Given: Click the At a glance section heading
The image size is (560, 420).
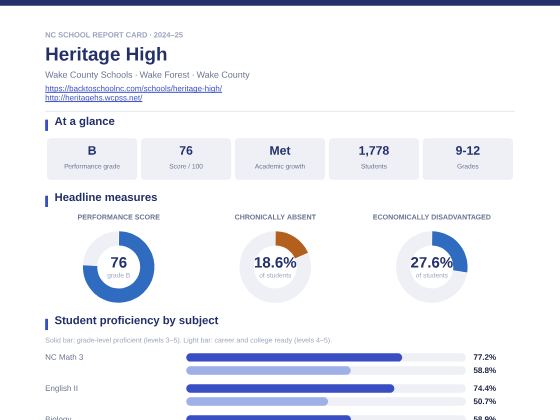Looking at the screenshot, I should coord(85,121).
